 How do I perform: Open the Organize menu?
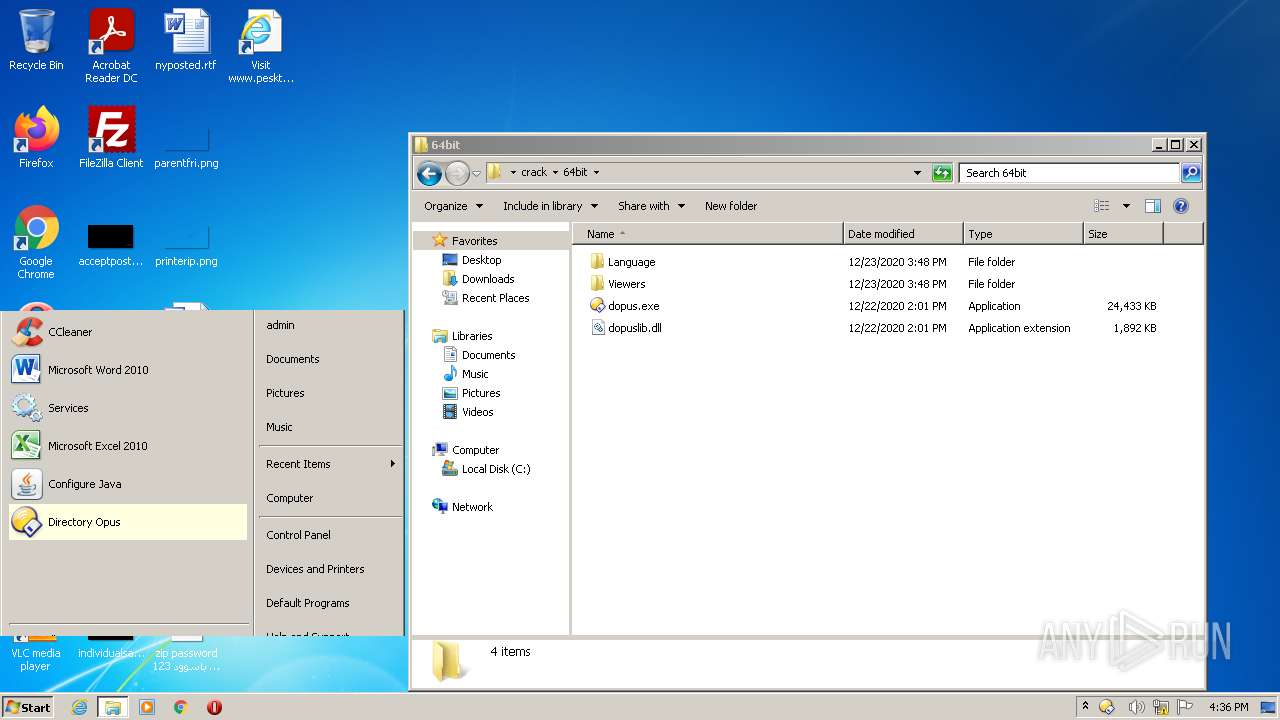pos(453,206)
